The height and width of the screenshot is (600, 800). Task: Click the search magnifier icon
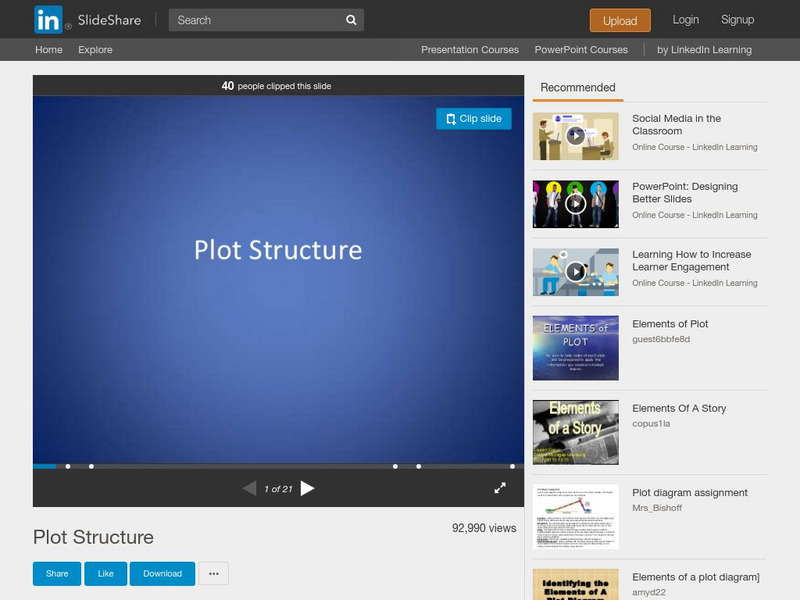pos(351,20)
